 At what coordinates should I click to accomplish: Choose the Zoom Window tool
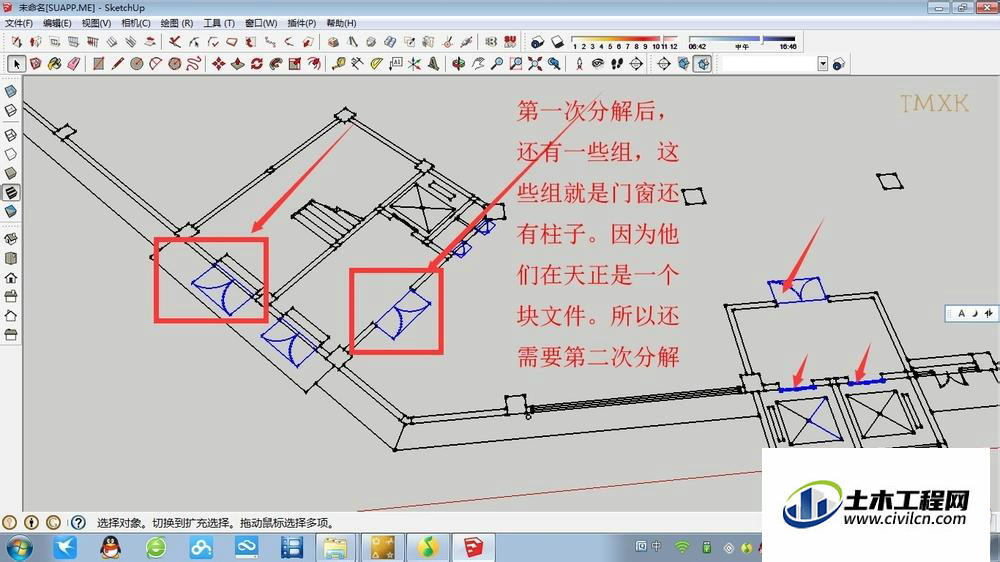tap(516, 64)
